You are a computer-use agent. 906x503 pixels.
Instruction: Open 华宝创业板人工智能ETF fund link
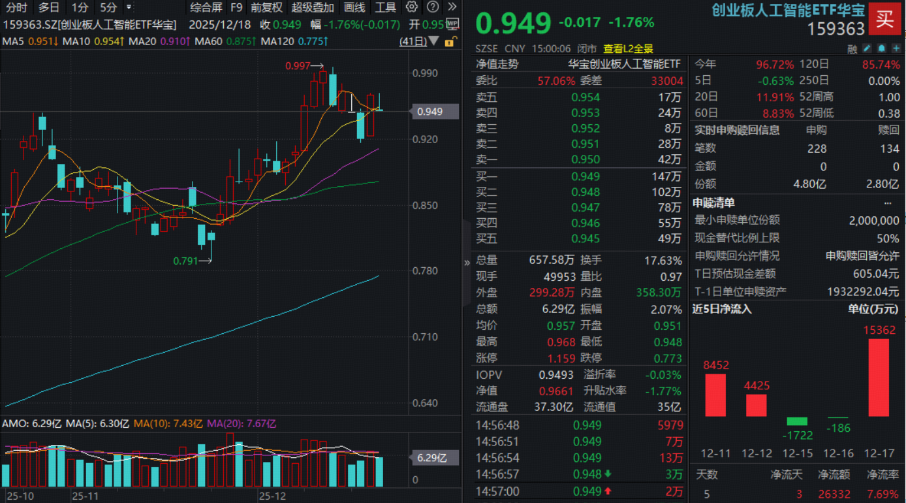pos(624,64)
